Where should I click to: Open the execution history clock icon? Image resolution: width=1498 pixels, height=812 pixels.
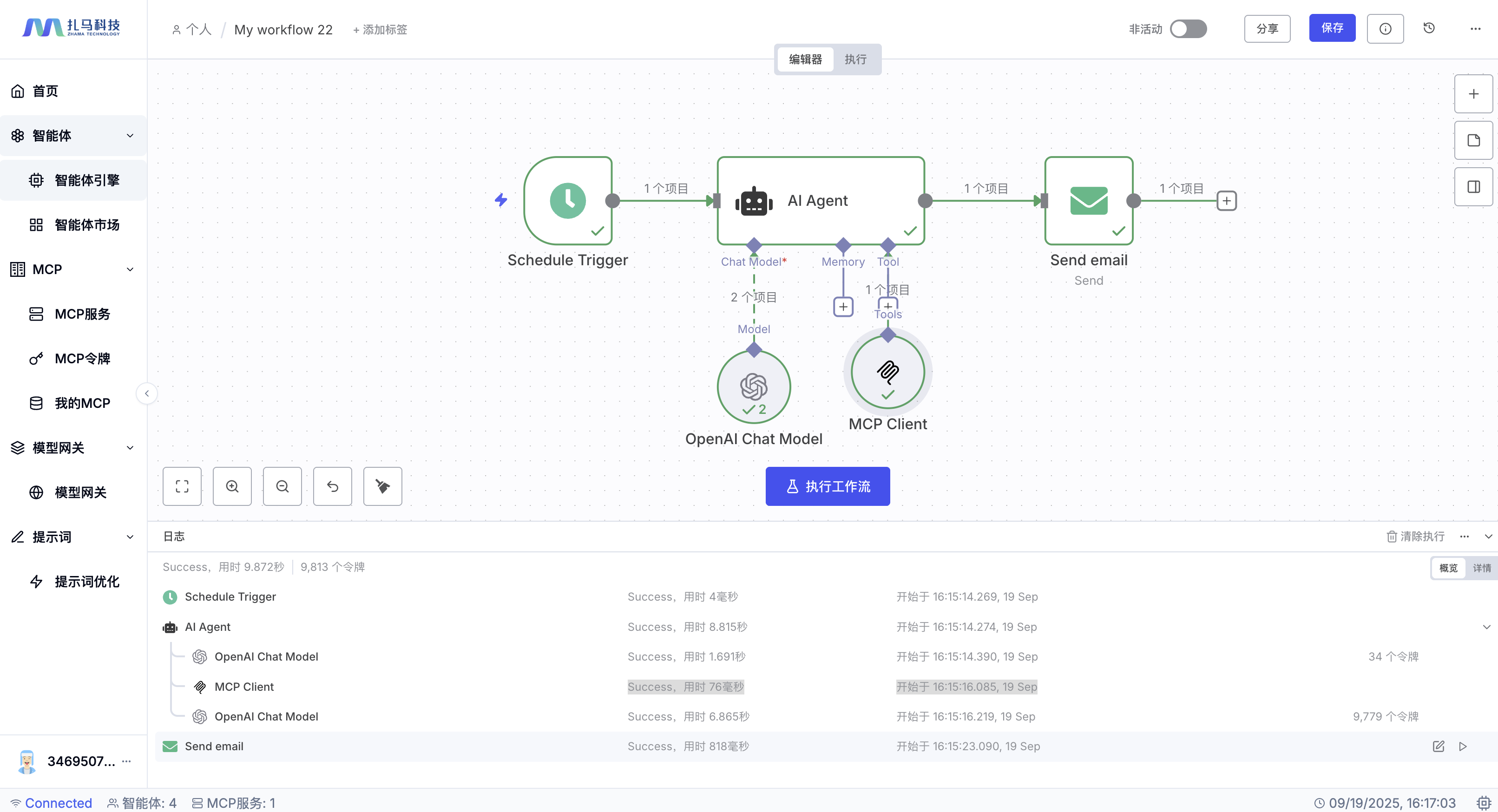pos(1429,28)
